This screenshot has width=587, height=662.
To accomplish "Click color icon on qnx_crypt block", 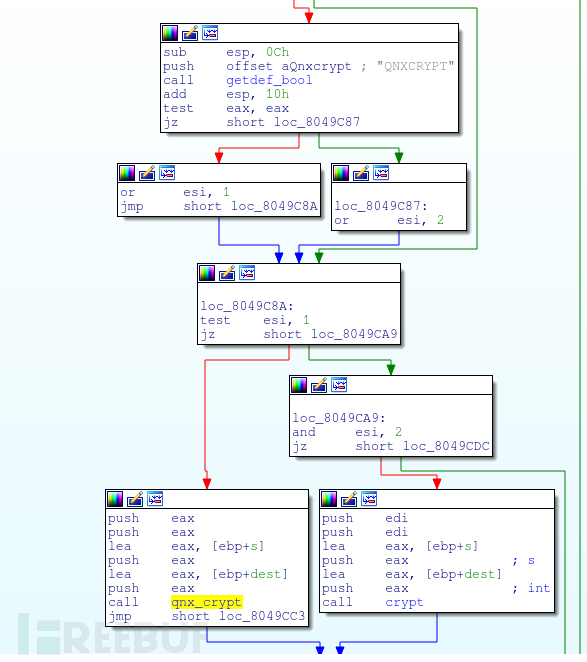I will click(x=115, y=499).
